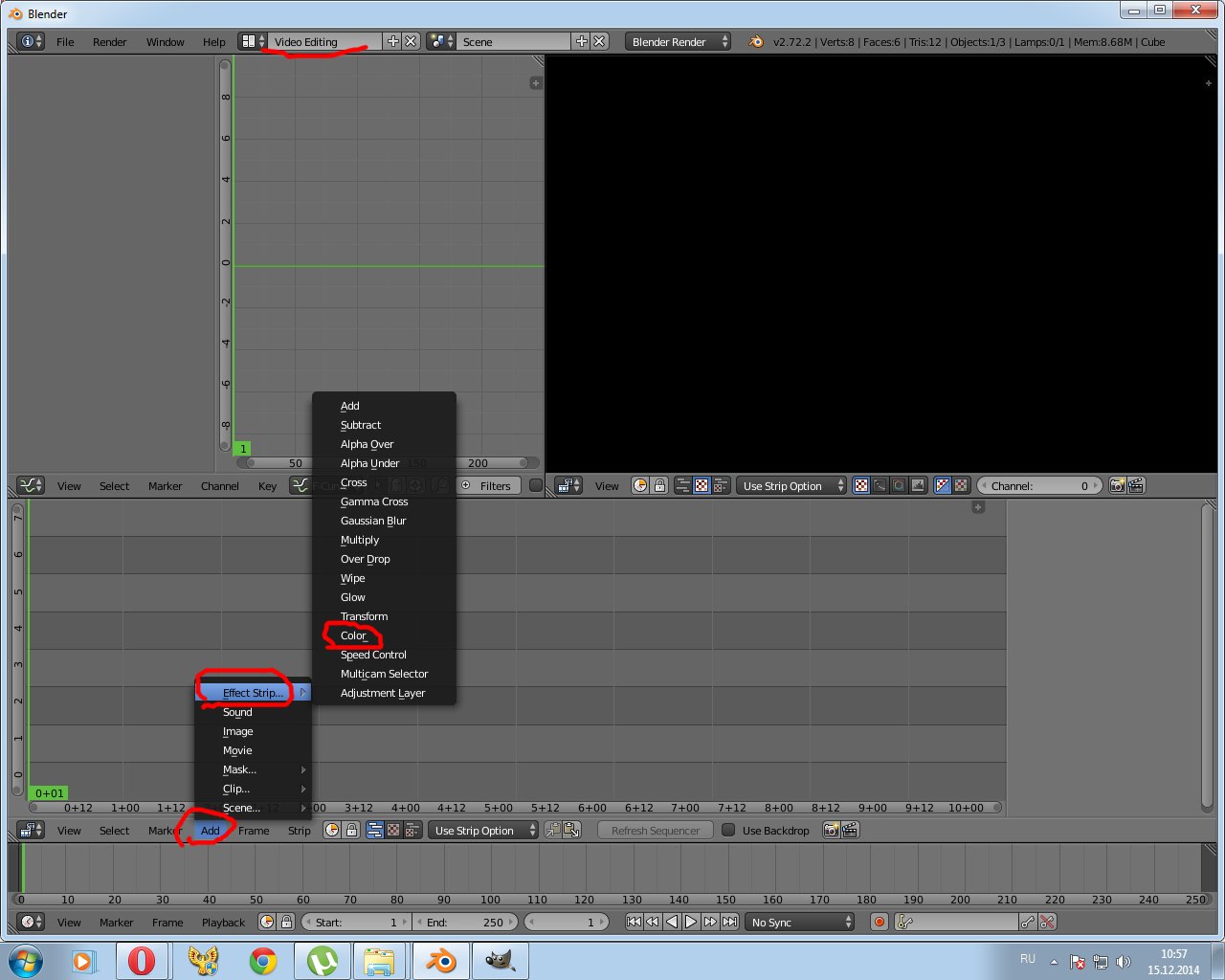Select image preview display mode icon
The height and width of the screenshot is (980, 1225).
(861, 485)
